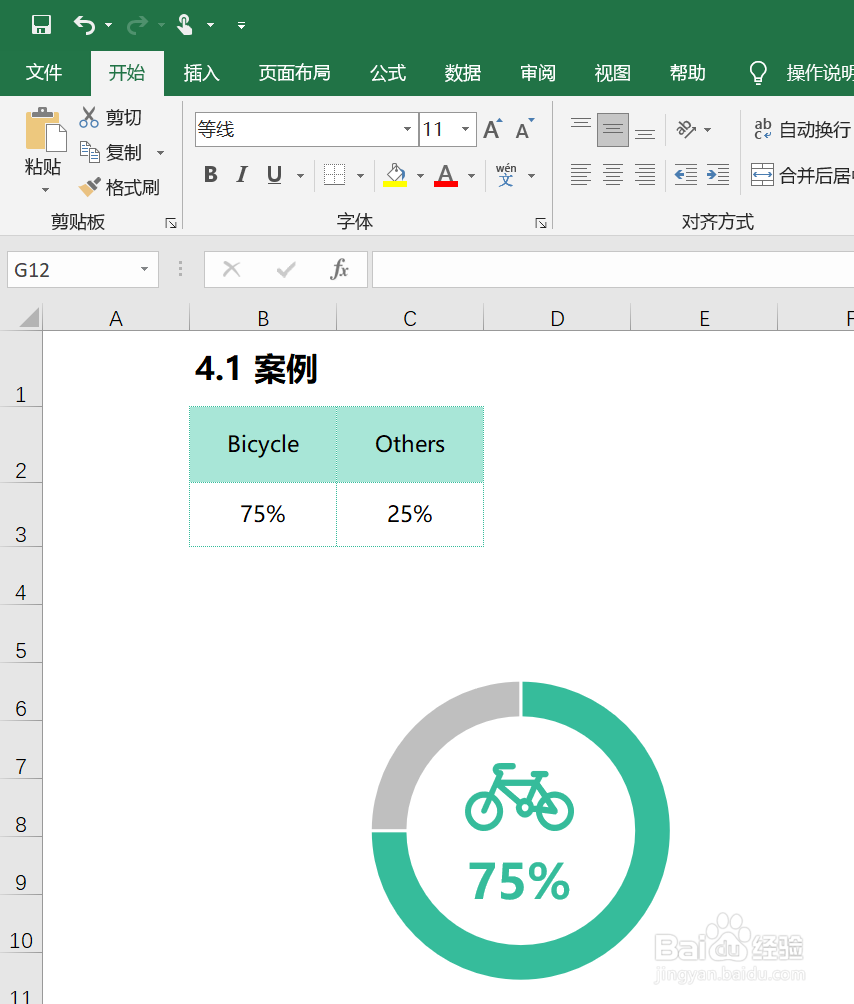Open the 视图 ribbon tab
This screenshot has height=1004, width=854.
click(x=613, y=73)
